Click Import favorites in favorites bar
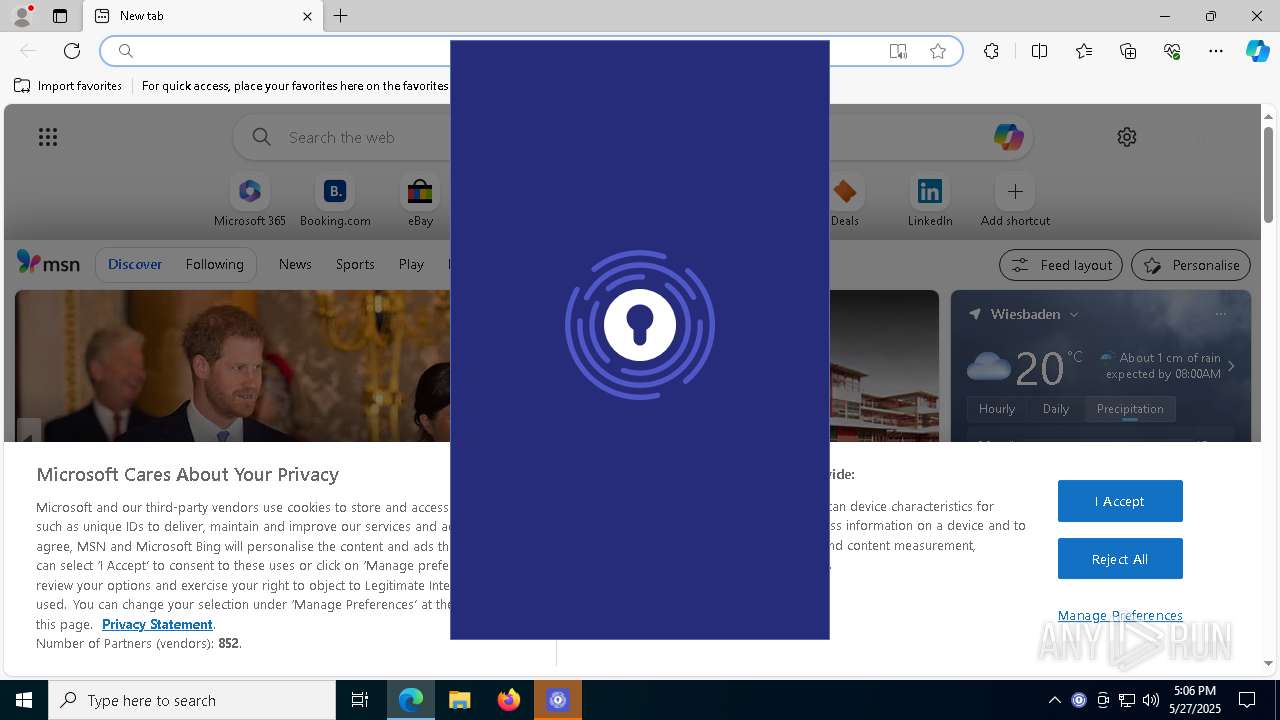Image resolution: width=1280 pixels, height=720 pixels. coord(68,86)
